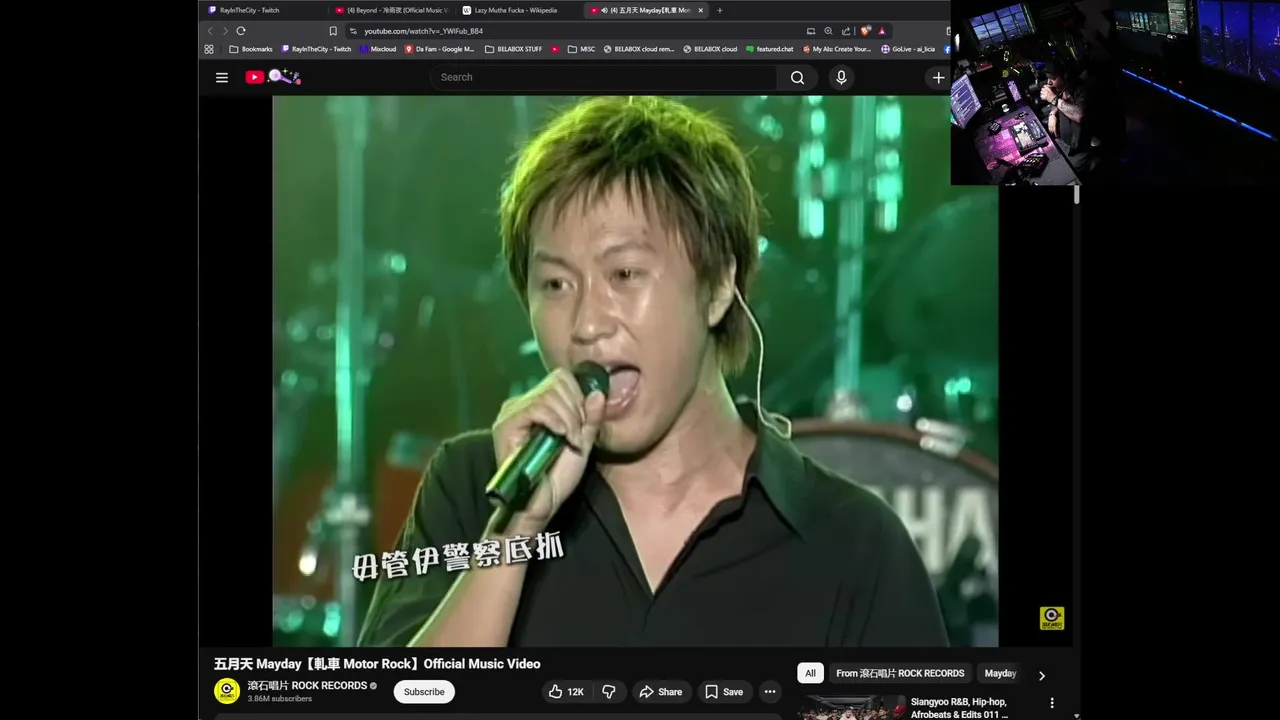Bookmark this page with bookmark icon
1280x720 pixels.
click(333, 31)
